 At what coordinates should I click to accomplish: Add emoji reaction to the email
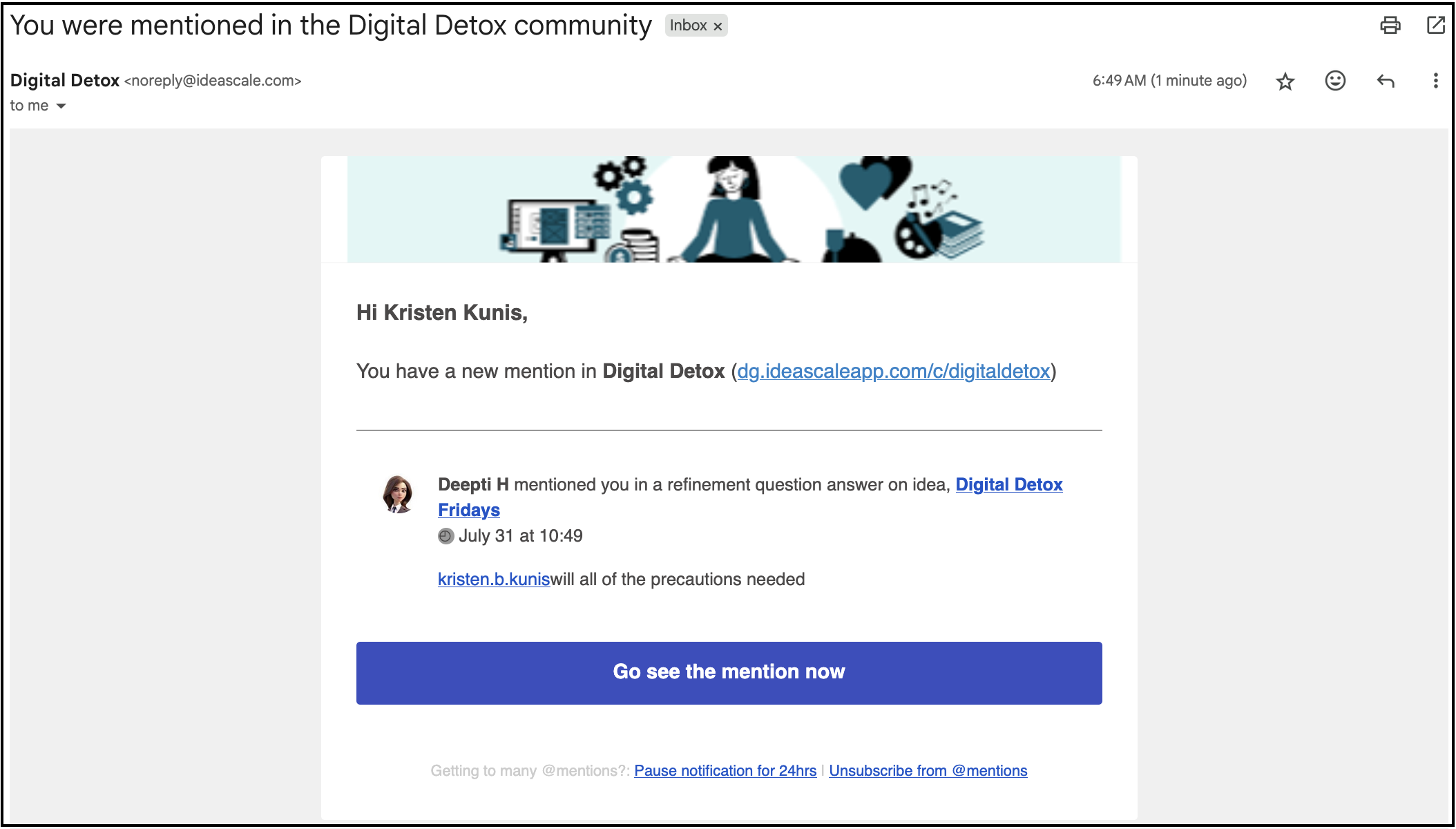pyautogui.click(x=1335, y=81)
